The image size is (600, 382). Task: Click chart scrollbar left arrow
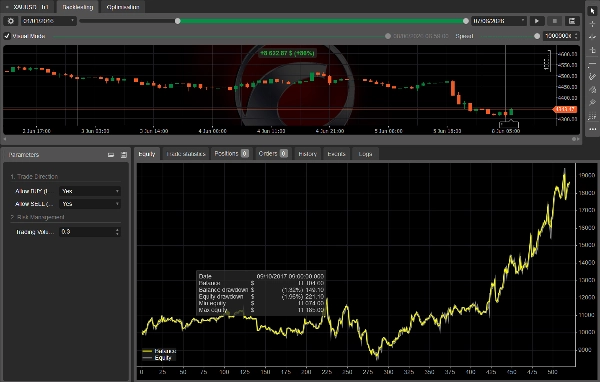tap(5, 139)
